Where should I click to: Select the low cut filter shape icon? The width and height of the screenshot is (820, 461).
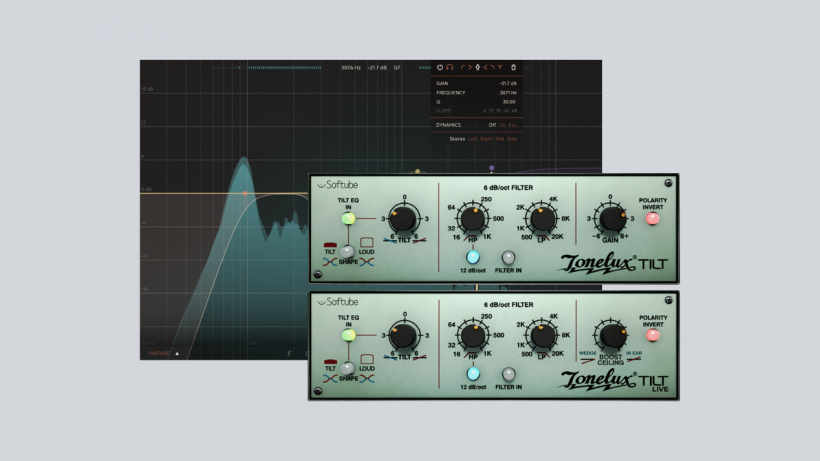tap(463, 67)
